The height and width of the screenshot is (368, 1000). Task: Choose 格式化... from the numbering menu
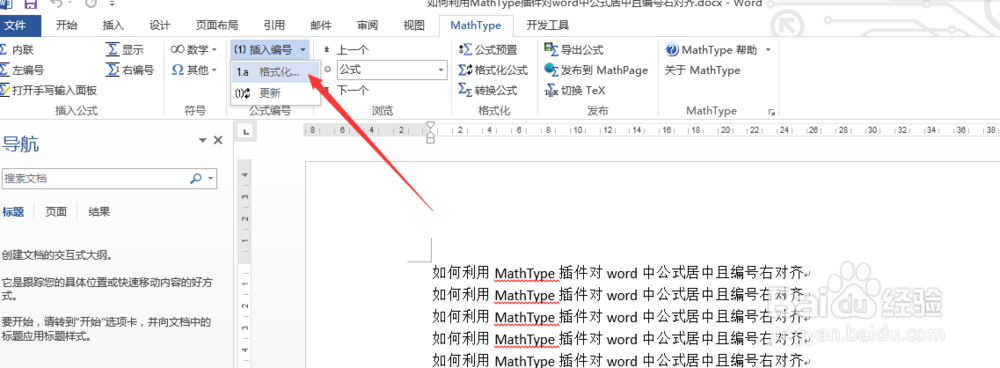coord(276,72)
